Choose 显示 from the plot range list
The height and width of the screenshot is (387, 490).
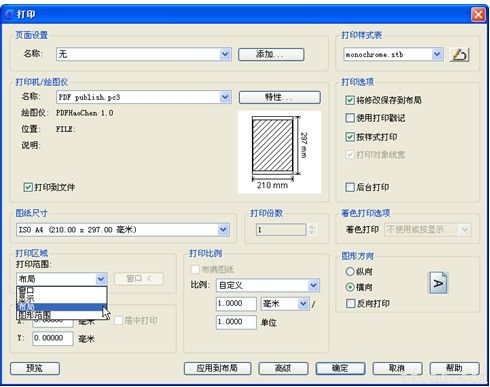pos(62,298)
